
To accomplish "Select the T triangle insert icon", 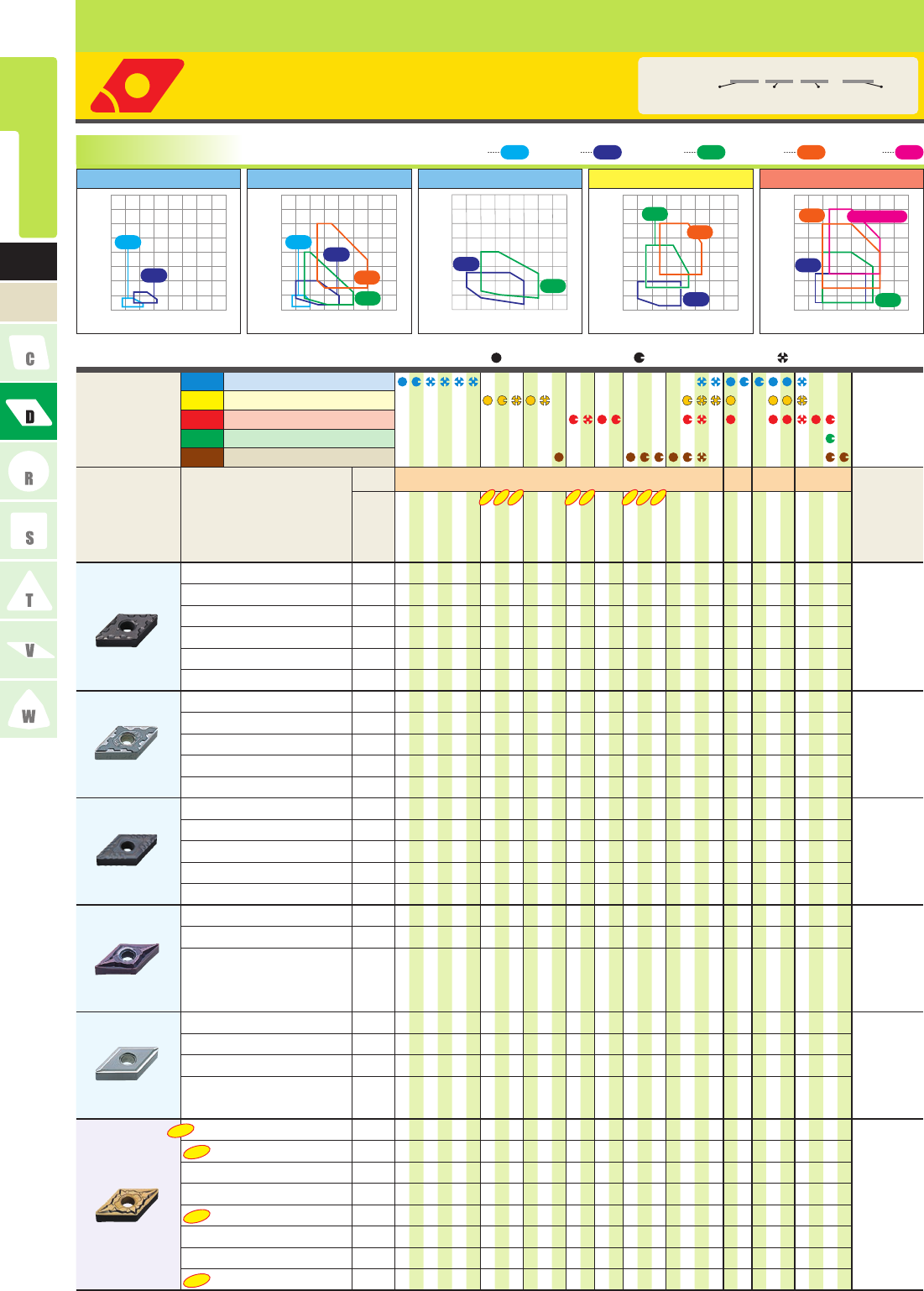I will [29, 592].
